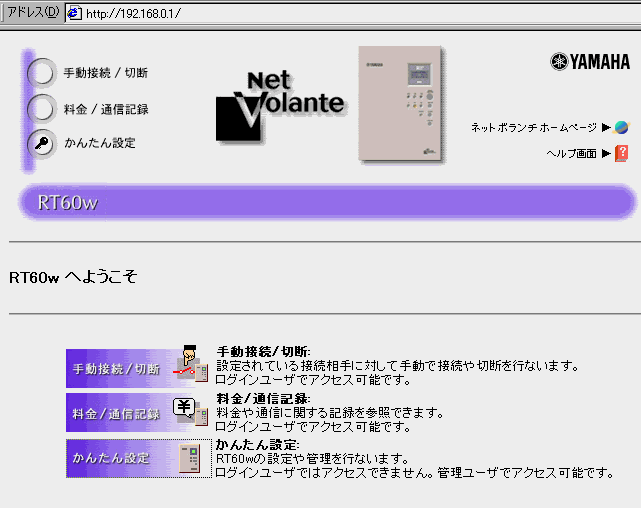Click the text 料金や通信に関する記録を参照できます。

tap(330, 413)
